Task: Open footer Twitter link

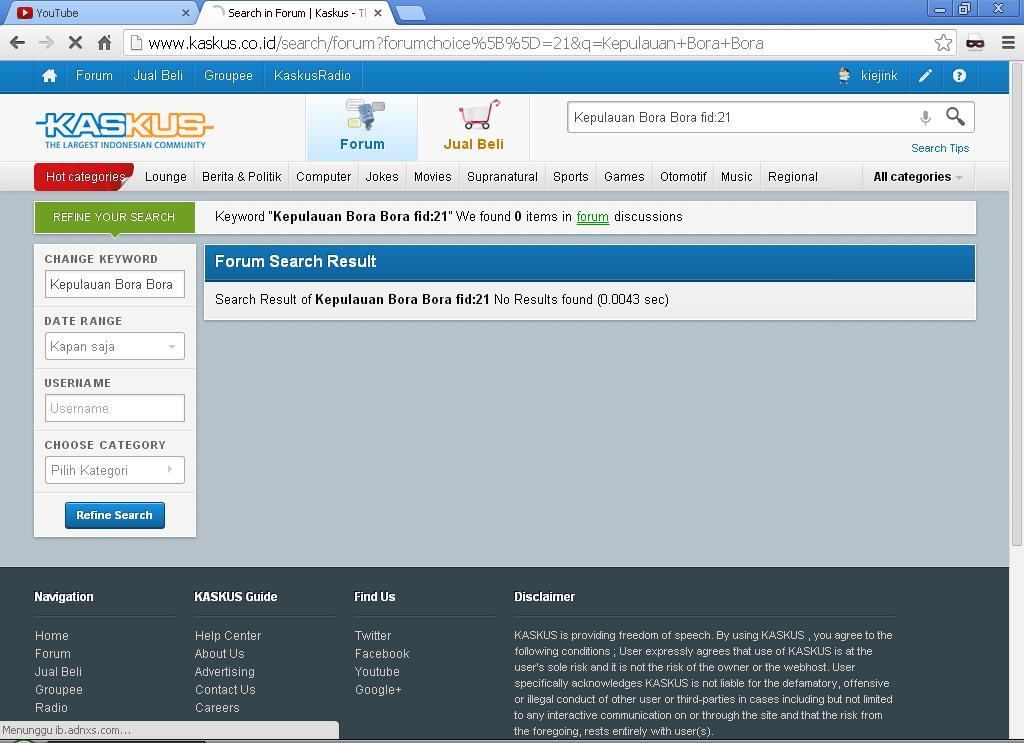Action: tap(373, 635)
